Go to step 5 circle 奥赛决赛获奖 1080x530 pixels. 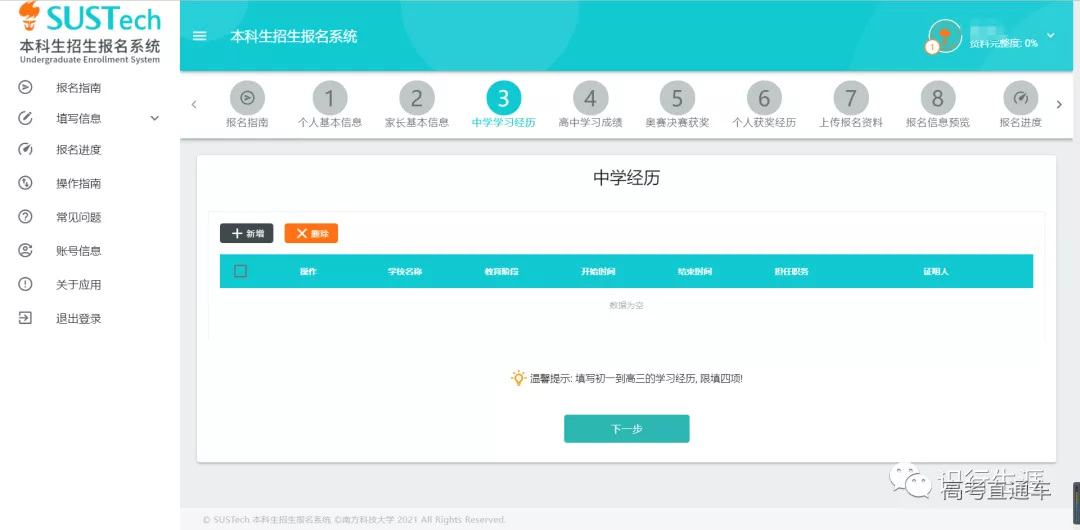(x=677, y=99)
